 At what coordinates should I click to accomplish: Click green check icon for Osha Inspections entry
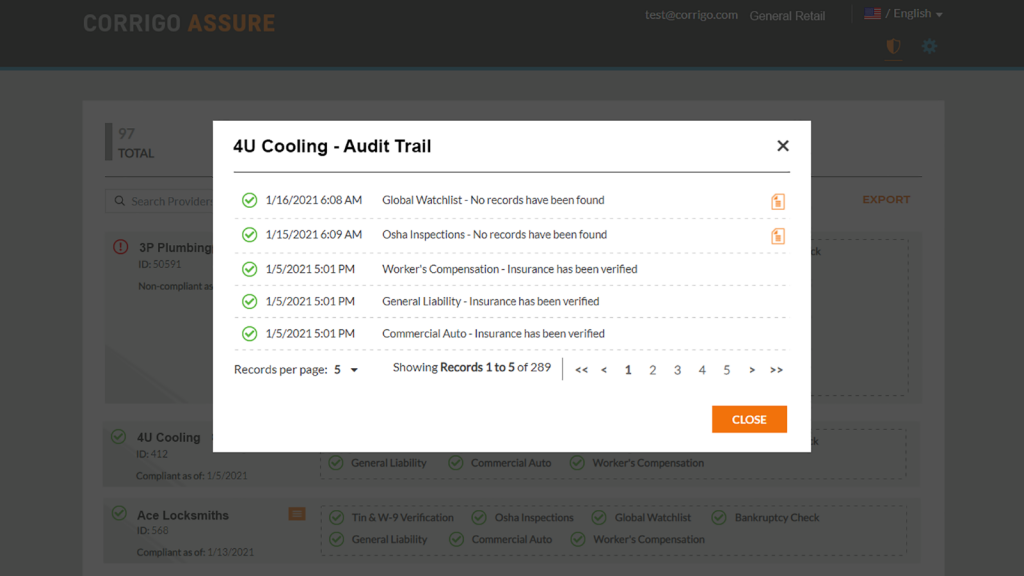pyautogui.click(x=249, y=235)
